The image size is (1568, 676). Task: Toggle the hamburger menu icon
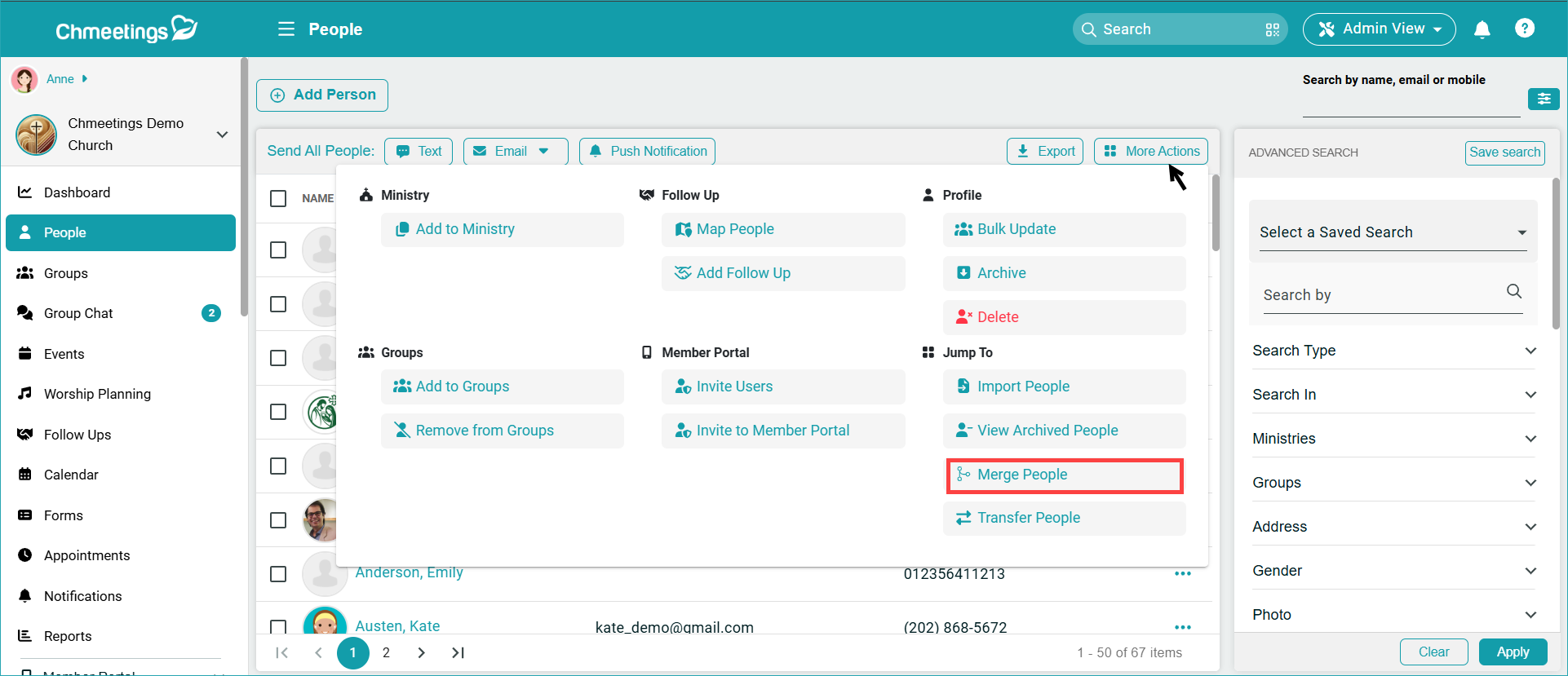point(286,29)
